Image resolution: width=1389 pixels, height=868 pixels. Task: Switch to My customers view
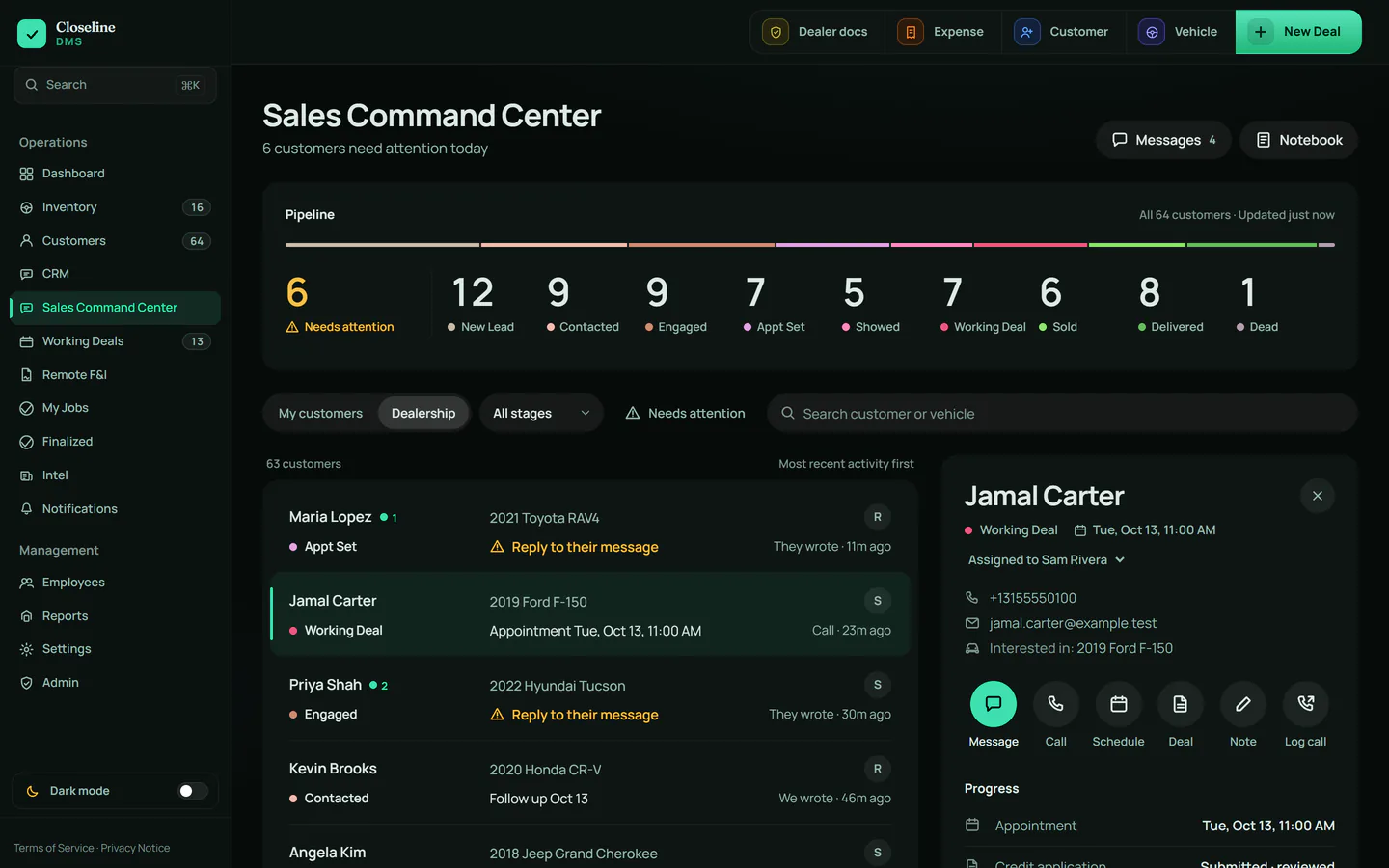tap(320, 414)
